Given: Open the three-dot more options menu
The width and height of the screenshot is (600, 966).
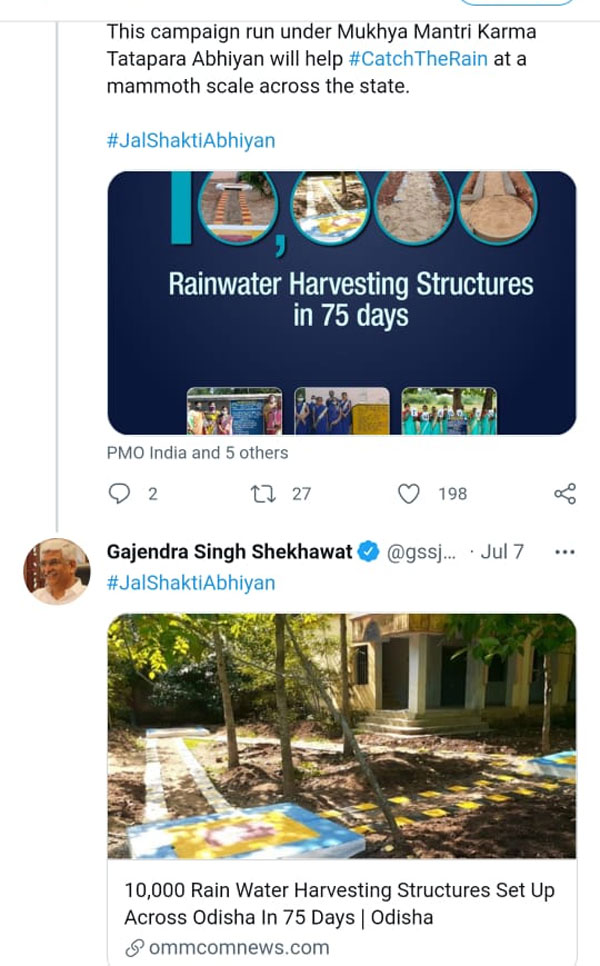Looking at the screenshot, I should tap(565, 552).
